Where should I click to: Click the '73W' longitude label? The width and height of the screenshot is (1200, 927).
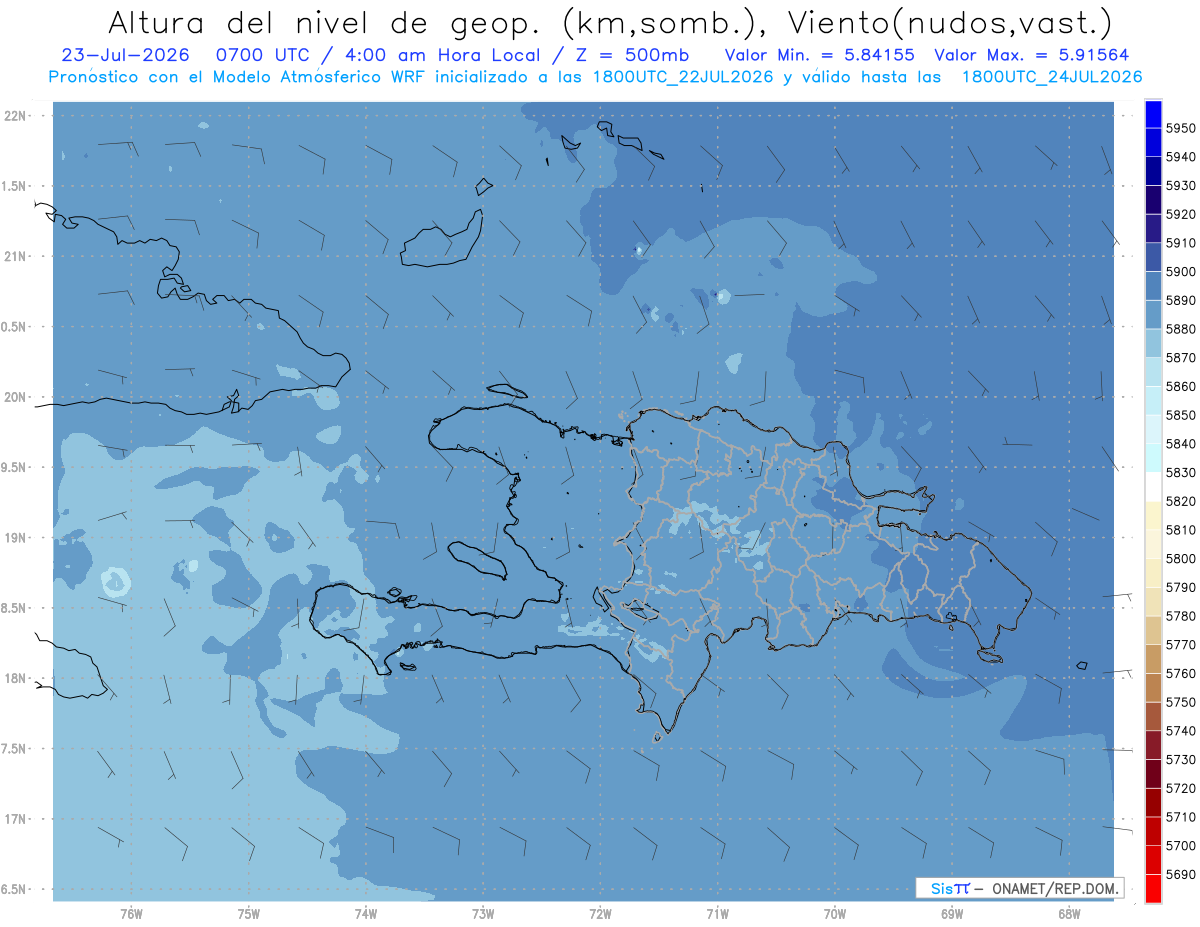pyautogui.click(x=483, y=913)
